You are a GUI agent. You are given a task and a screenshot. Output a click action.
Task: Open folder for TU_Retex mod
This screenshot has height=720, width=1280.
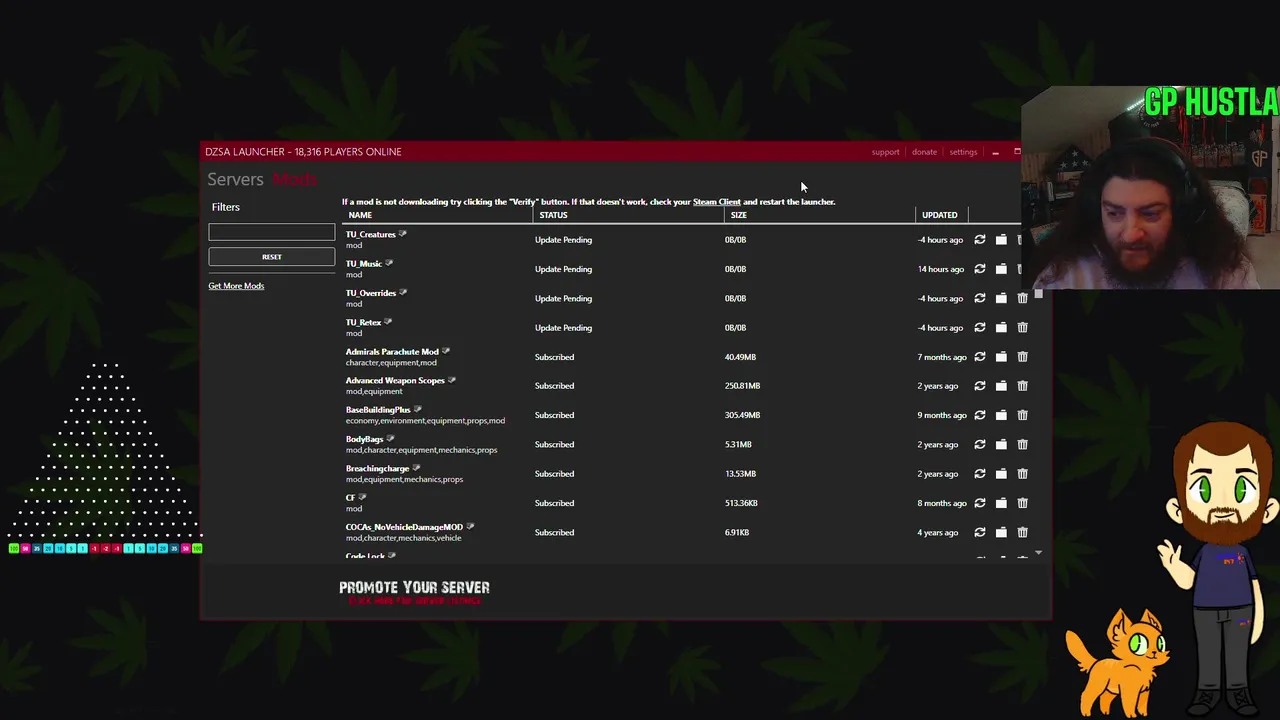click(1001, 327)
